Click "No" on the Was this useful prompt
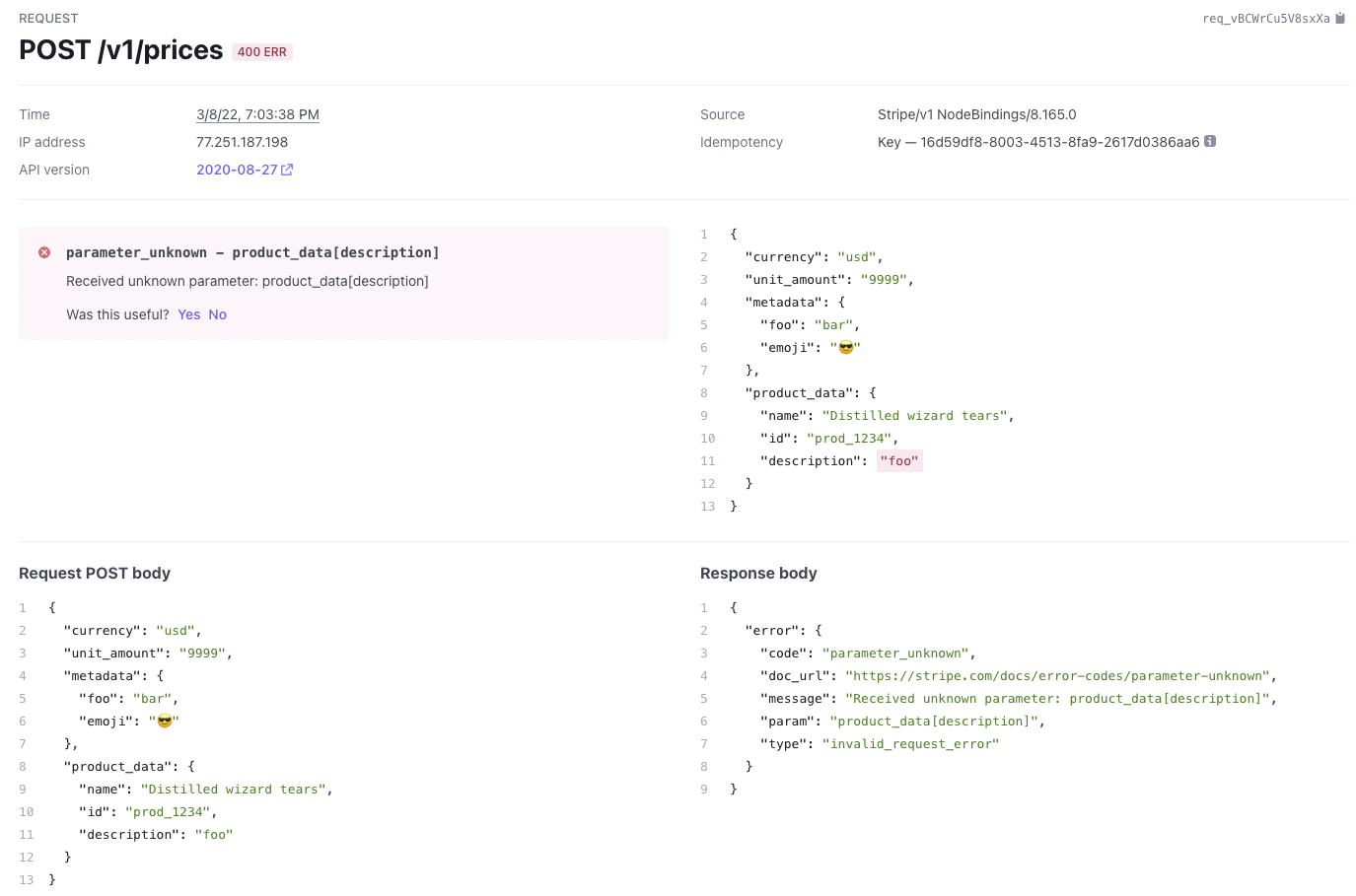The height and width of the screenshot is (896, 1356). (x=217, y=314)
